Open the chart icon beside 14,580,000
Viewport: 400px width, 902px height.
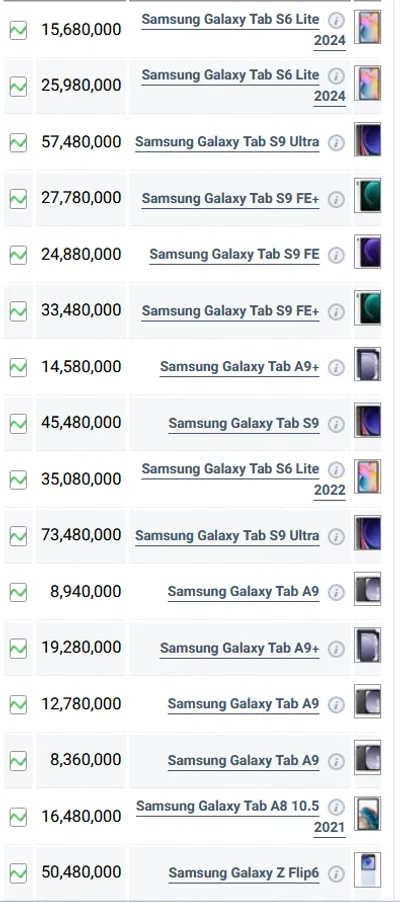point(18,367)
